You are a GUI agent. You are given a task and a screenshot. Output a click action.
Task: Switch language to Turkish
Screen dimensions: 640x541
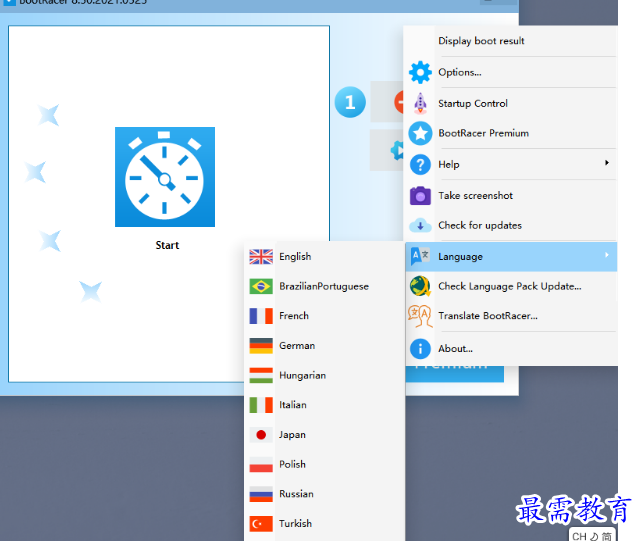pos(324,524)
